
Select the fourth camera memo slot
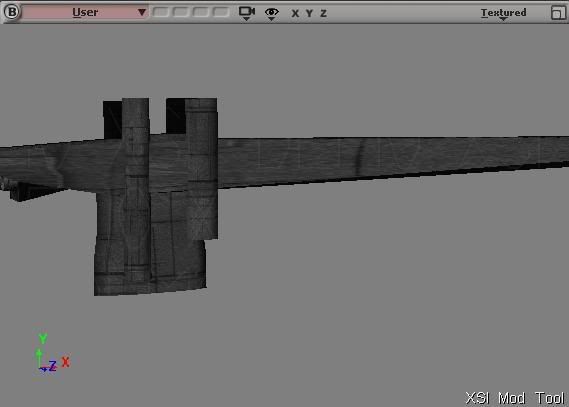click(x=220, y=12)
